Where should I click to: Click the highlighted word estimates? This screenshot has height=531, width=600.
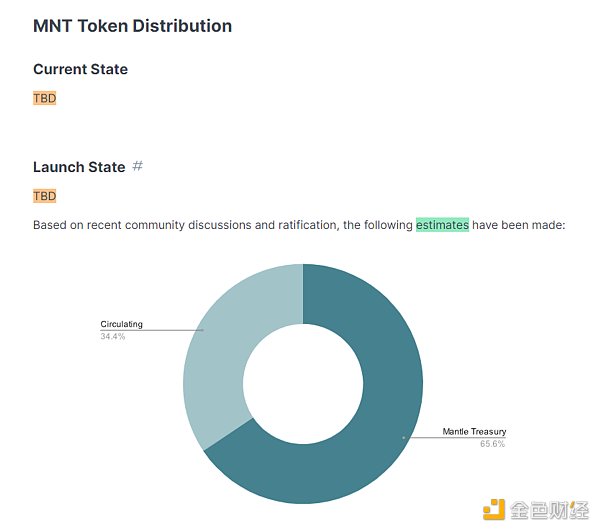pos(442,225)
